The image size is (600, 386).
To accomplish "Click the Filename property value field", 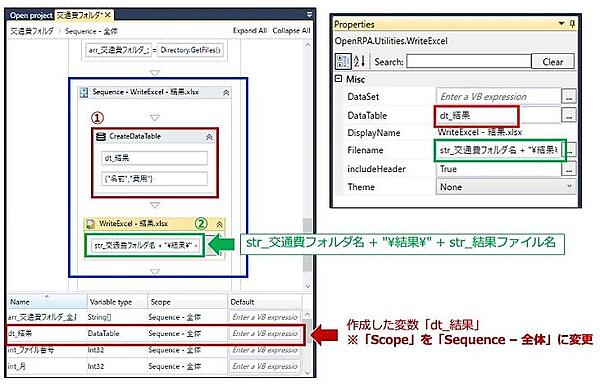I will coord(499,150).
